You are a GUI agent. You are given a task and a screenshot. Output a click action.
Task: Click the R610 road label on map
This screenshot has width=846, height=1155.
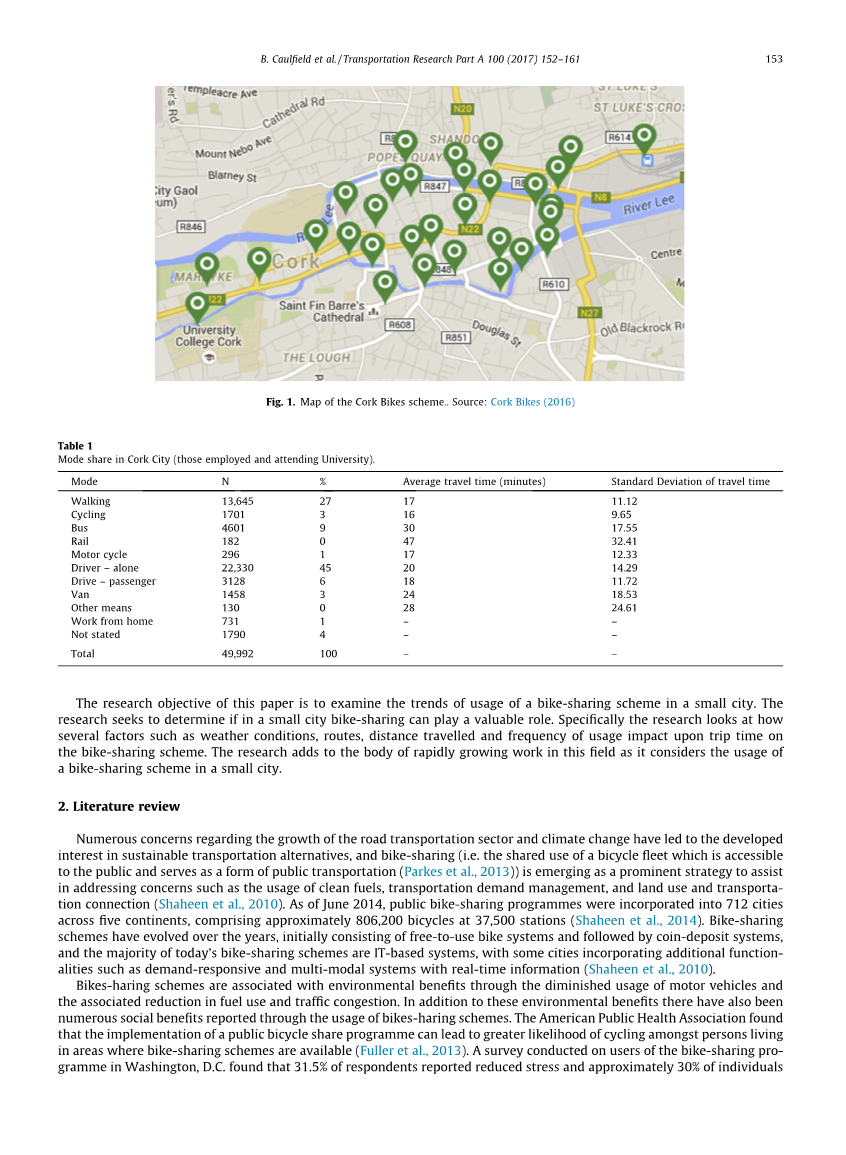pos(554,284)
